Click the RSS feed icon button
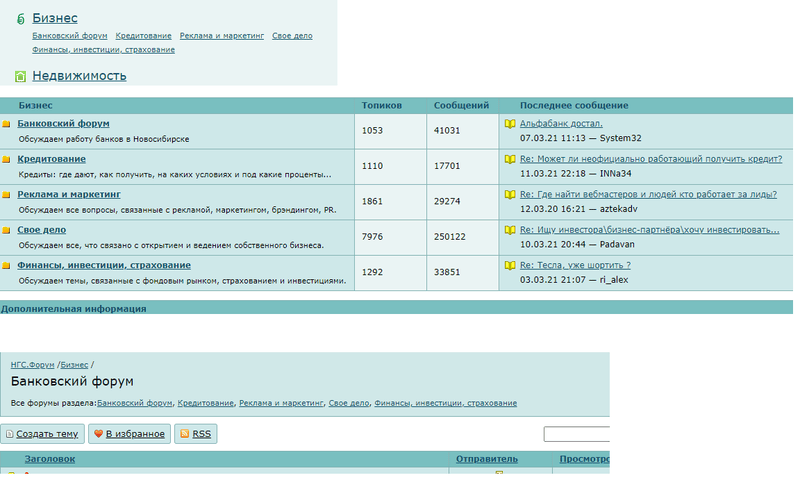800x478 pixels. click(x=195, y=434)
